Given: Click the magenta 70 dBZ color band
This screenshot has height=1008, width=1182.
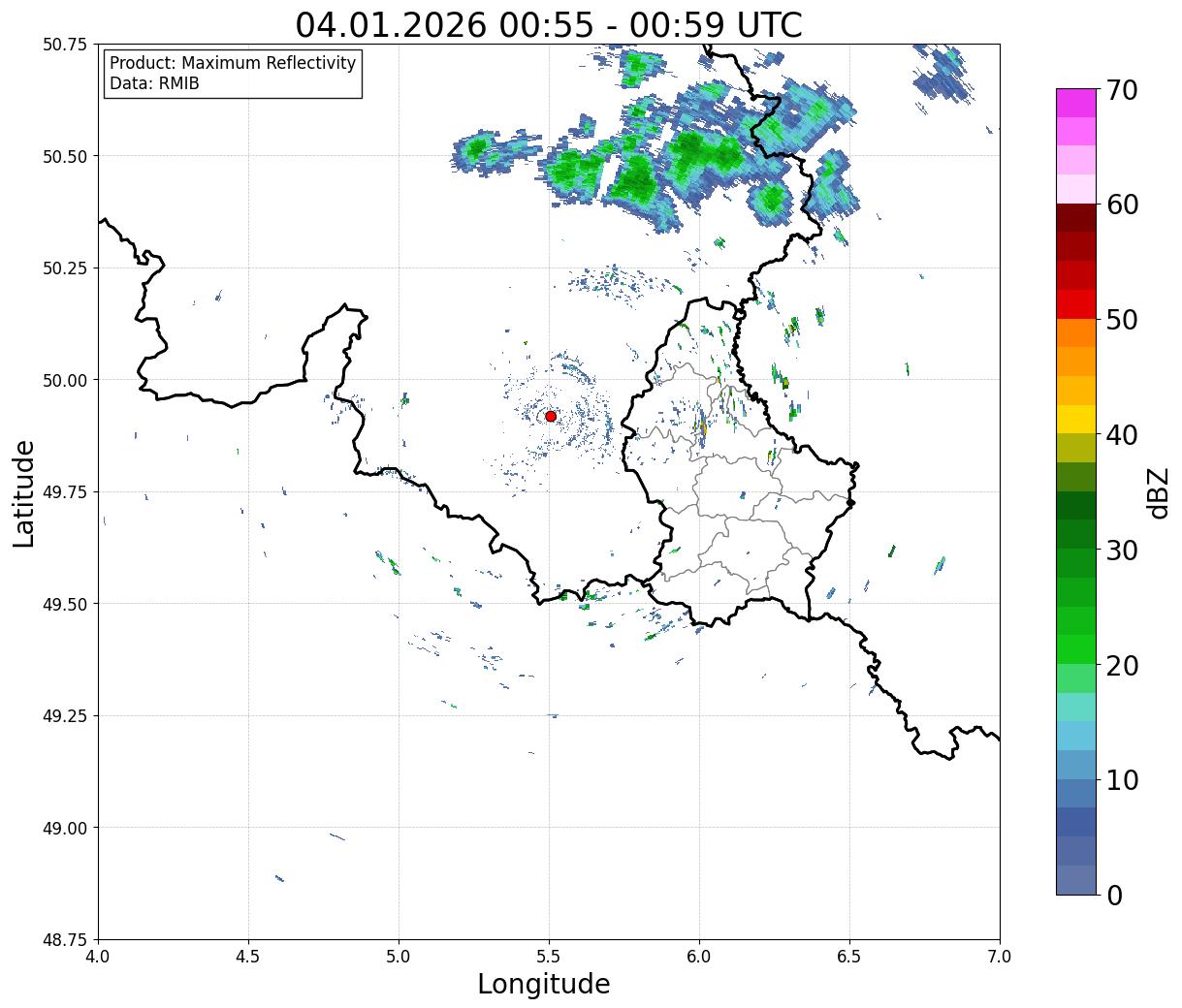Looking at the screenshot, I should coord(1076,103).
